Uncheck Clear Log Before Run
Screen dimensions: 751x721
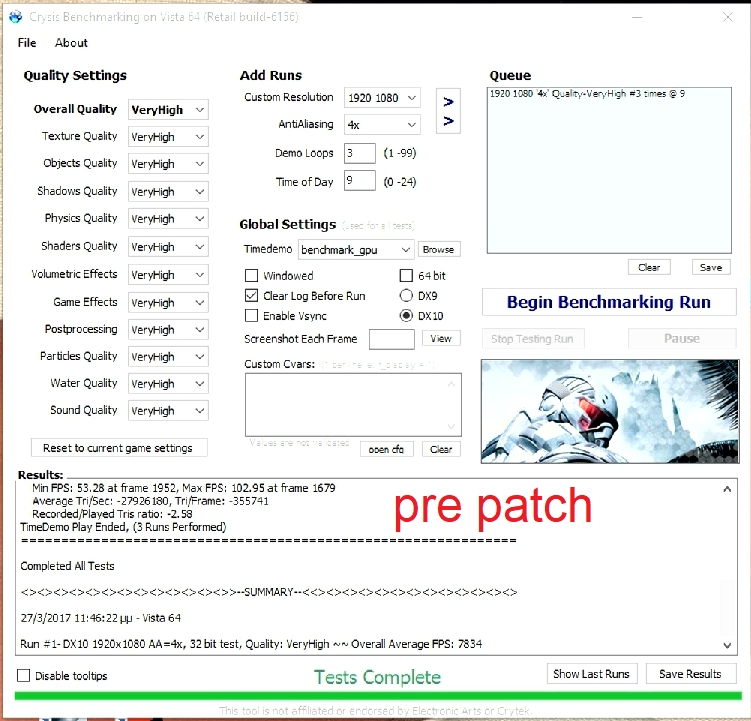[252, 296]
